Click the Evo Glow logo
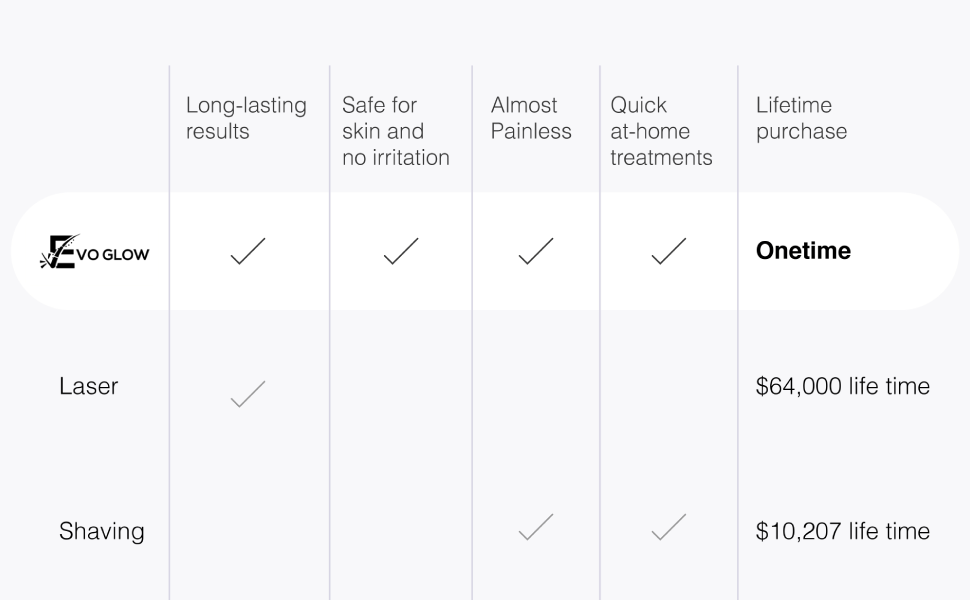The height and width of the screenshot is (600, 970). click(x=94, y=252)
